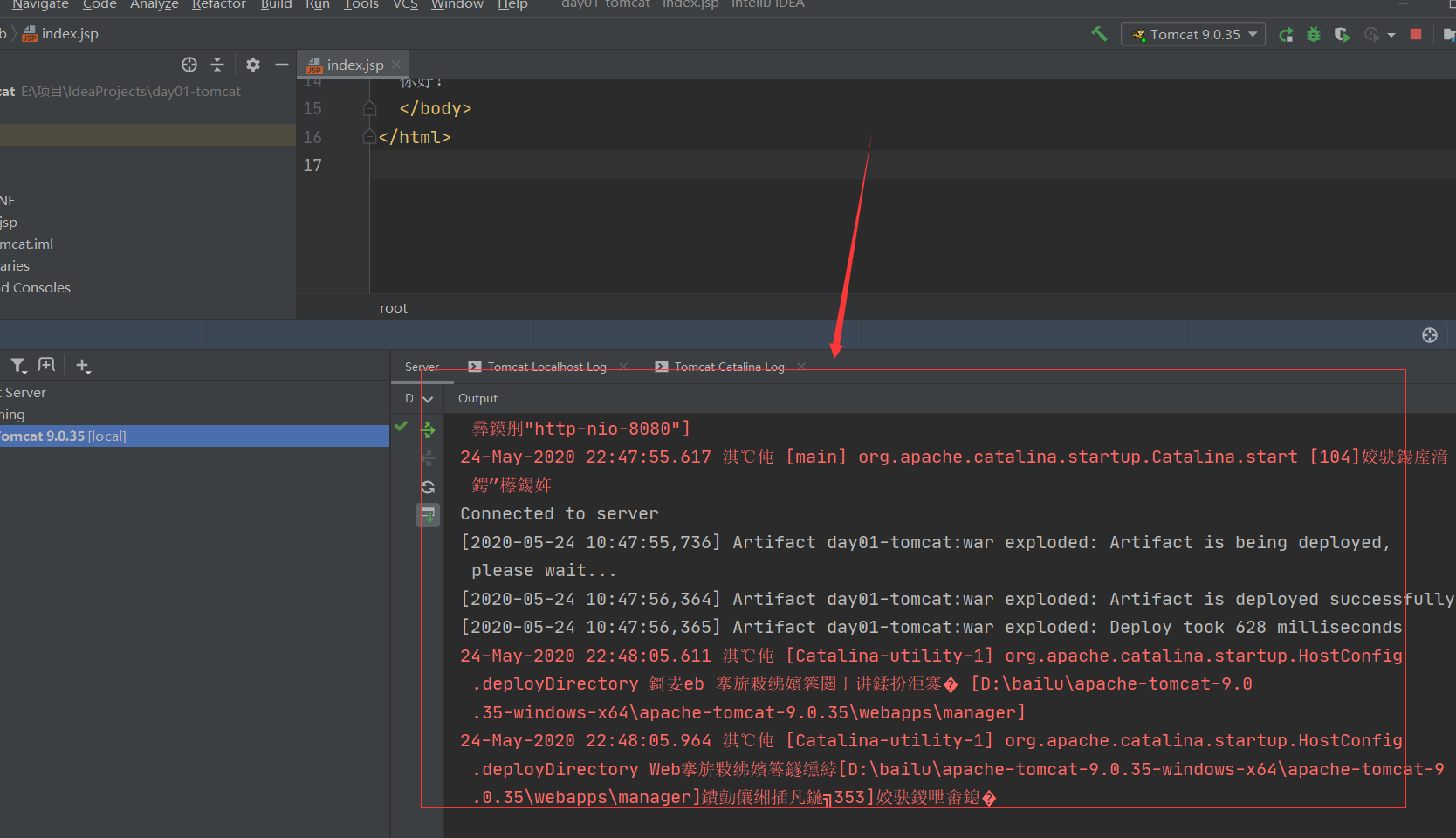The image size is (1456, 838).
Task: Hide the Project panel with minus icon
Action: pos(281,65)
